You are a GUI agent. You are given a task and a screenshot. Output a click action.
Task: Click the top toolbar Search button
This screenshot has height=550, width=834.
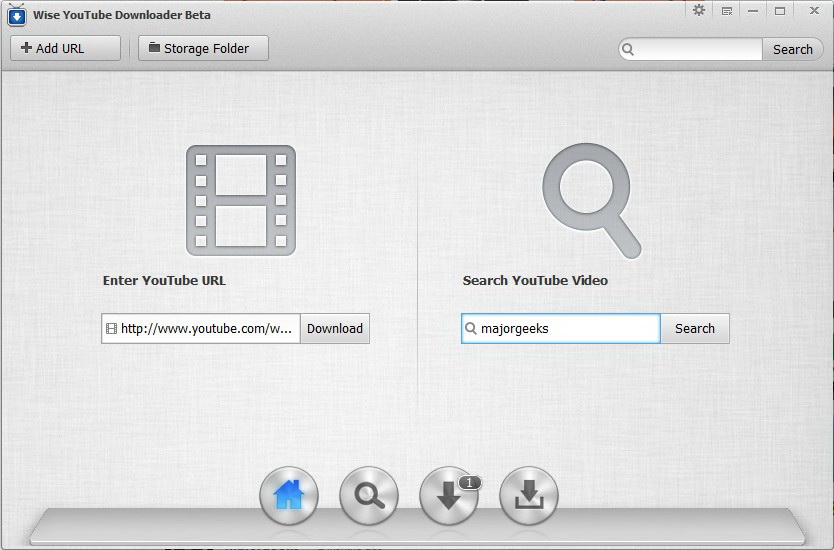click(793, 49)
